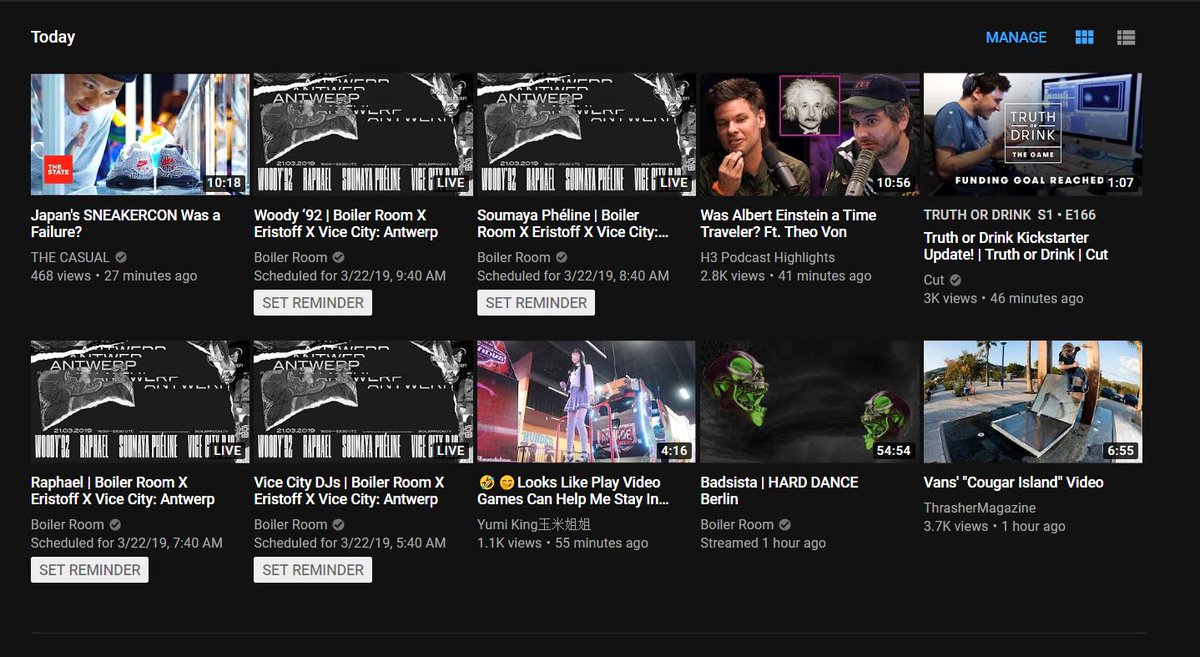Set reminder for Raphael Boiler Room stream
Image resolution: width=1200 pixels, height=657 pixels.
[90, 570]
